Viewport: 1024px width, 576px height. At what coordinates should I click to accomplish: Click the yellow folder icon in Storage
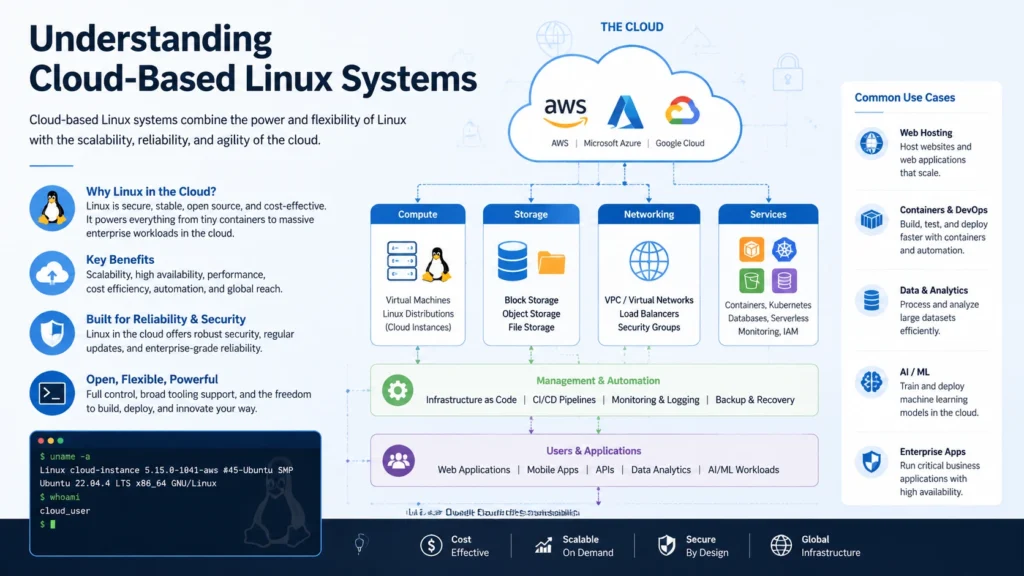[x=551, y=263]
